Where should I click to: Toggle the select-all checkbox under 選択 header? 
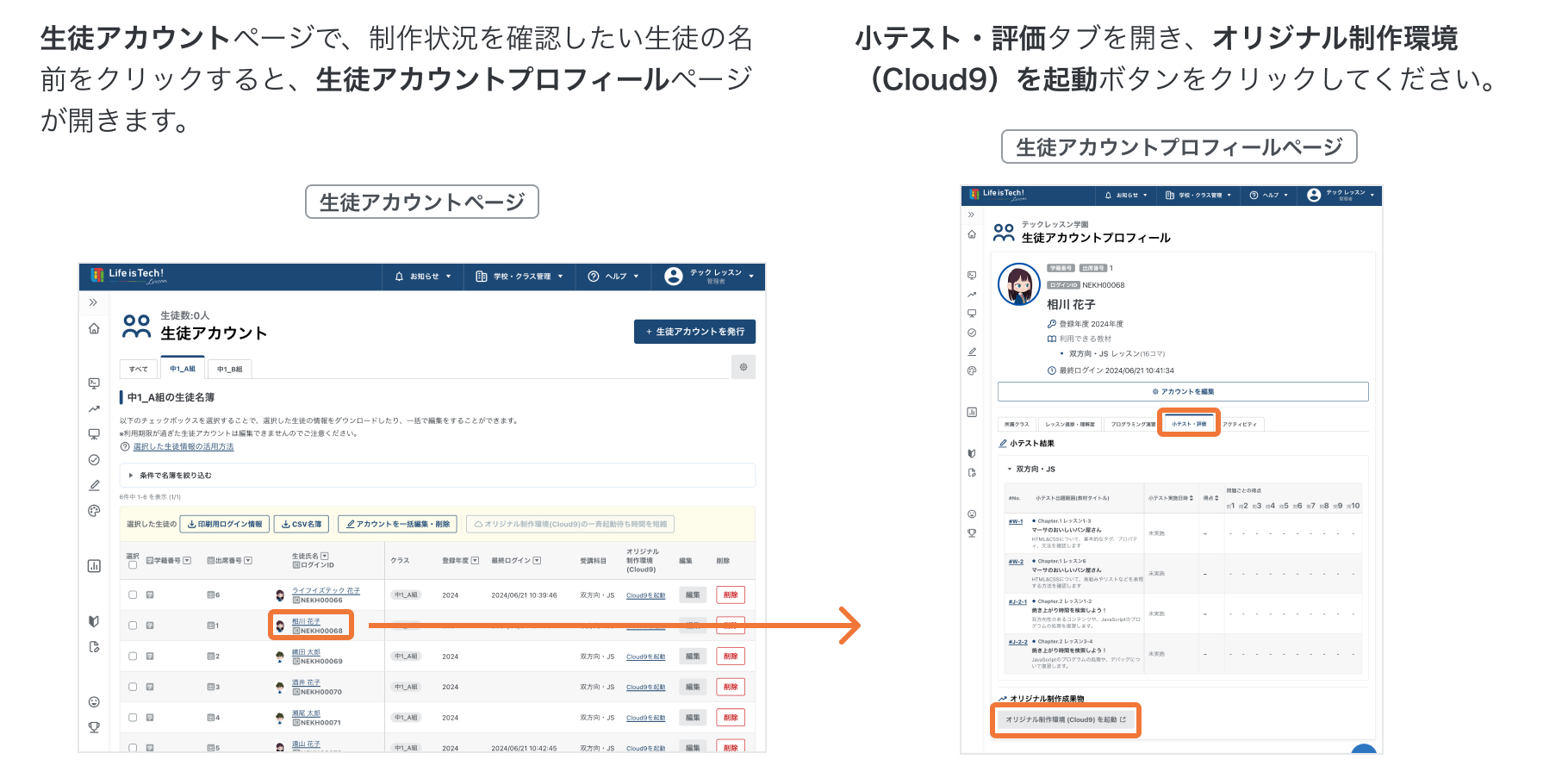point(133,565)
